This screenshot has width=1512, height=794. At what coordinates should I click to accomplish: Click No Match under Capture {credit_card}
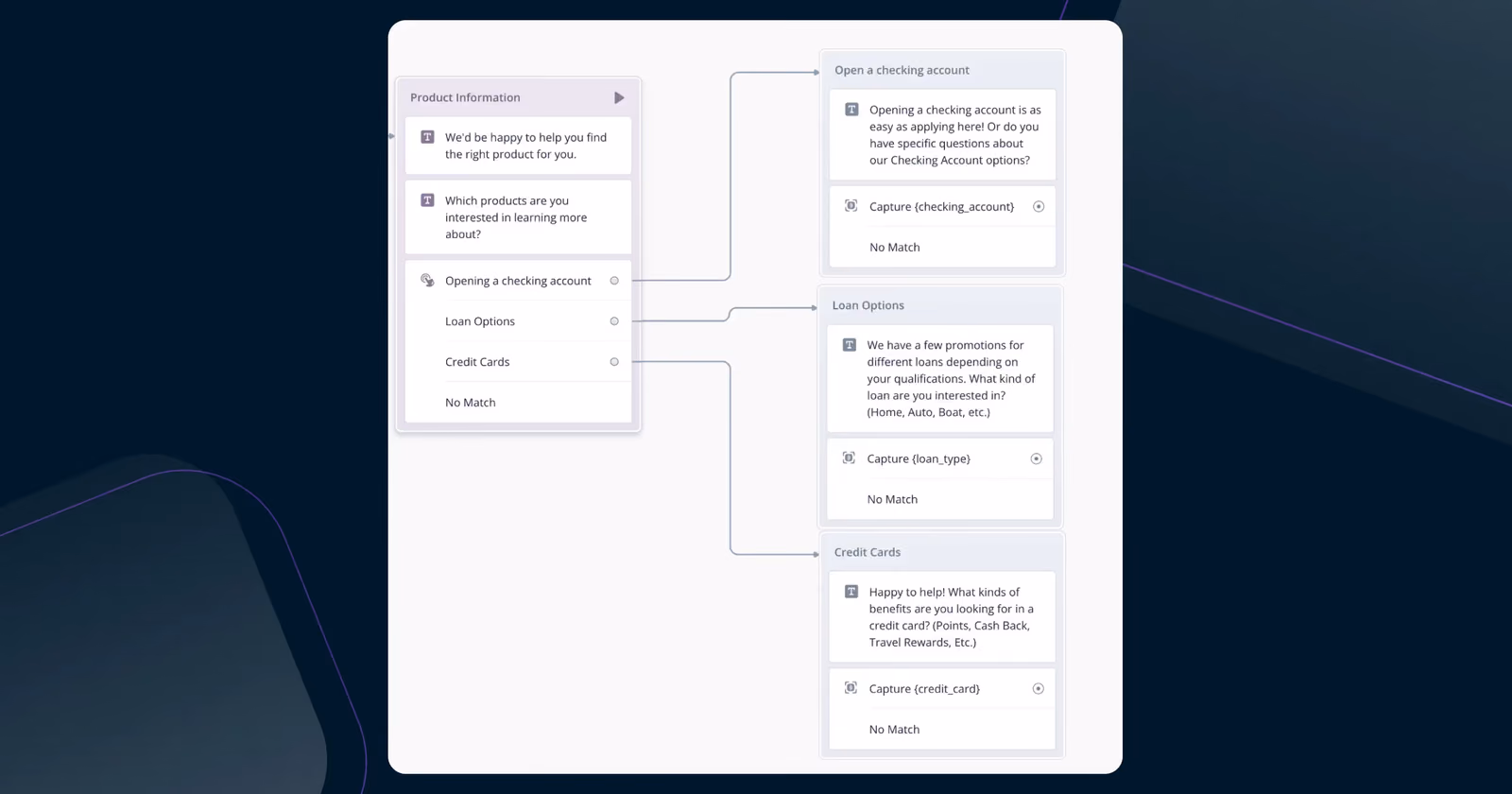[895, 730]
